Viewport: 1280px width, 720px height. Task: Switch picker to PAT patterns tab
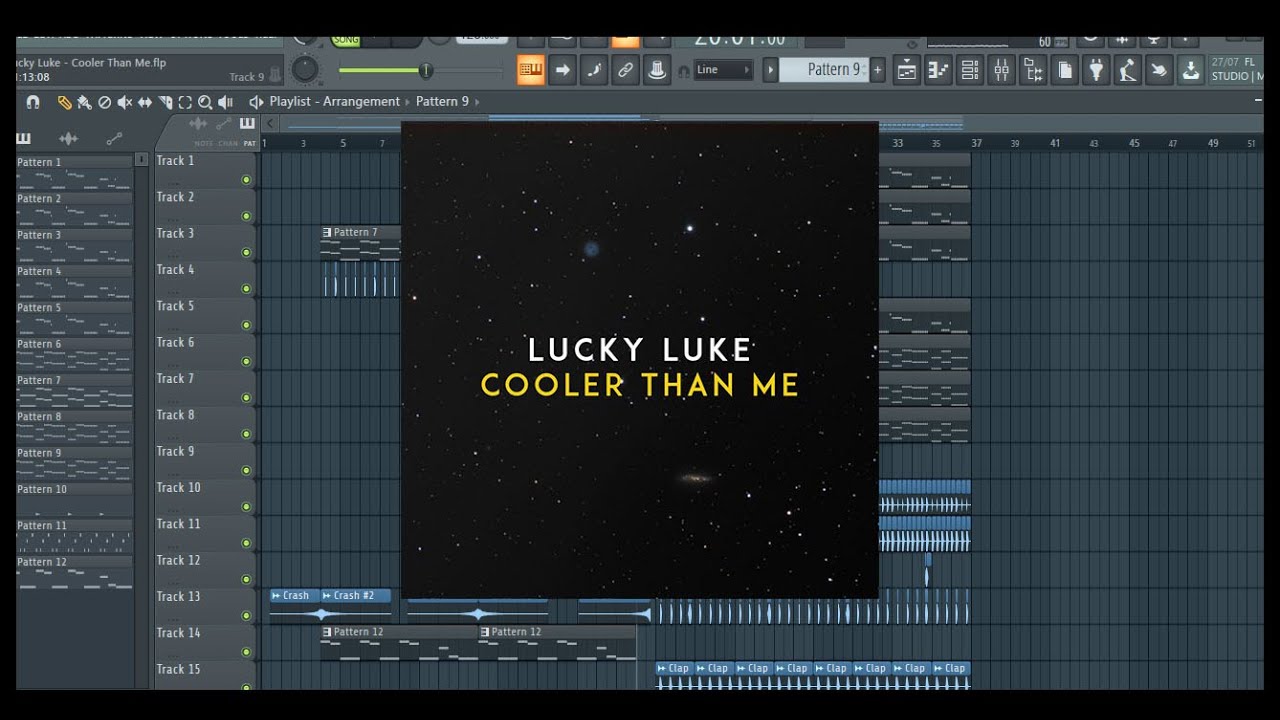pyautogui.click(x=250, y=143)
